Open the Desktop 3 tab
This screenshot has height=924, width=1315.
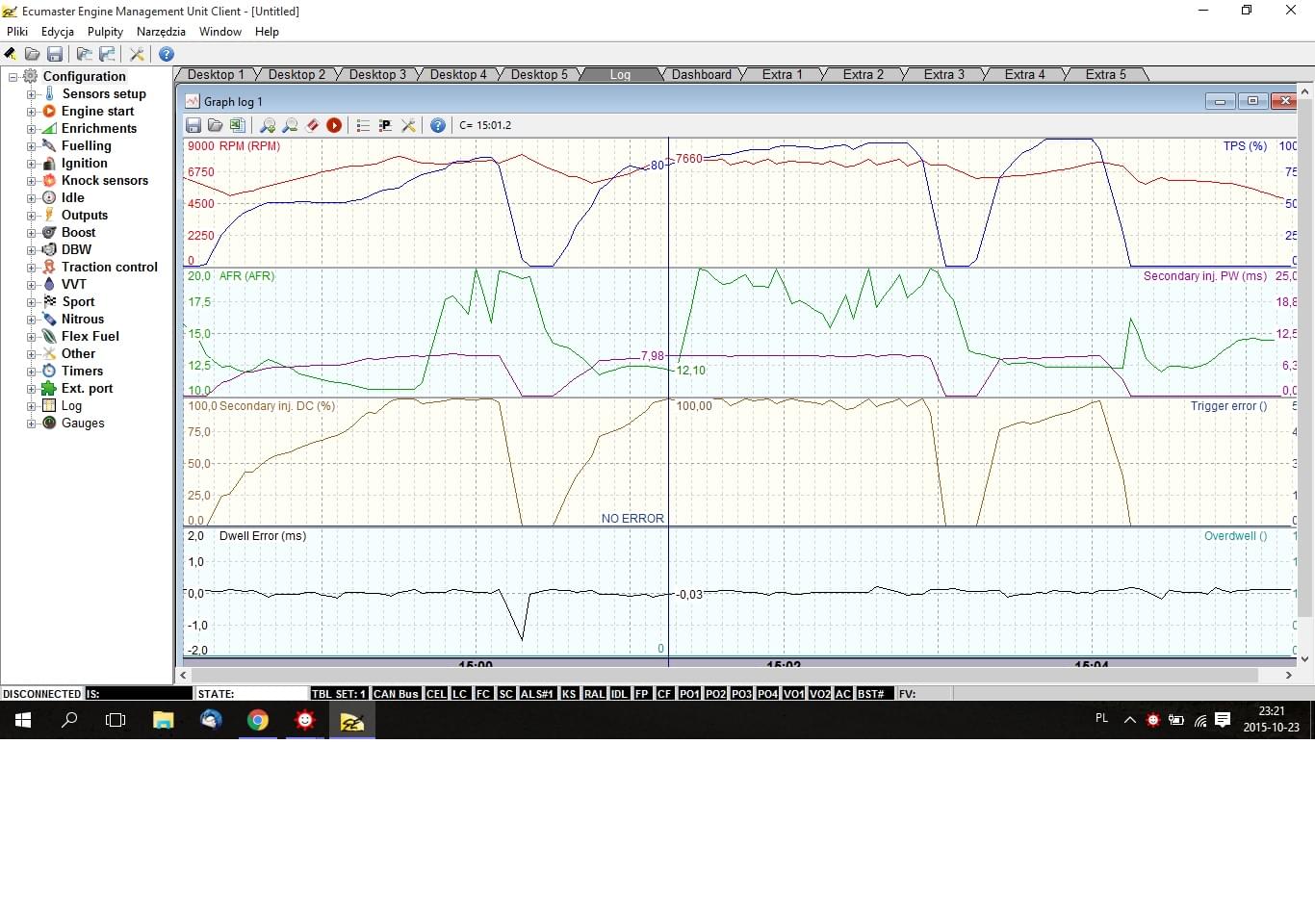pos(377,75)
